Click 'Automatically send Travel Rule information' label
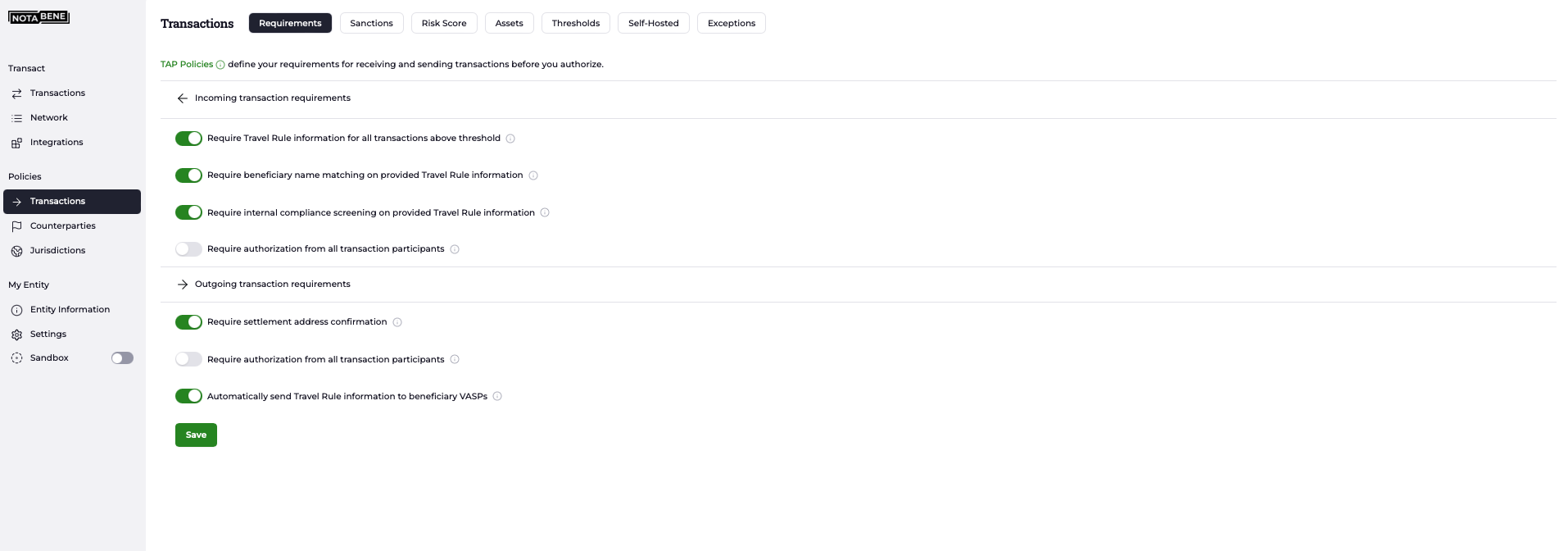The height and width of the screenshot is (551, 1568). tap(347, 396)
